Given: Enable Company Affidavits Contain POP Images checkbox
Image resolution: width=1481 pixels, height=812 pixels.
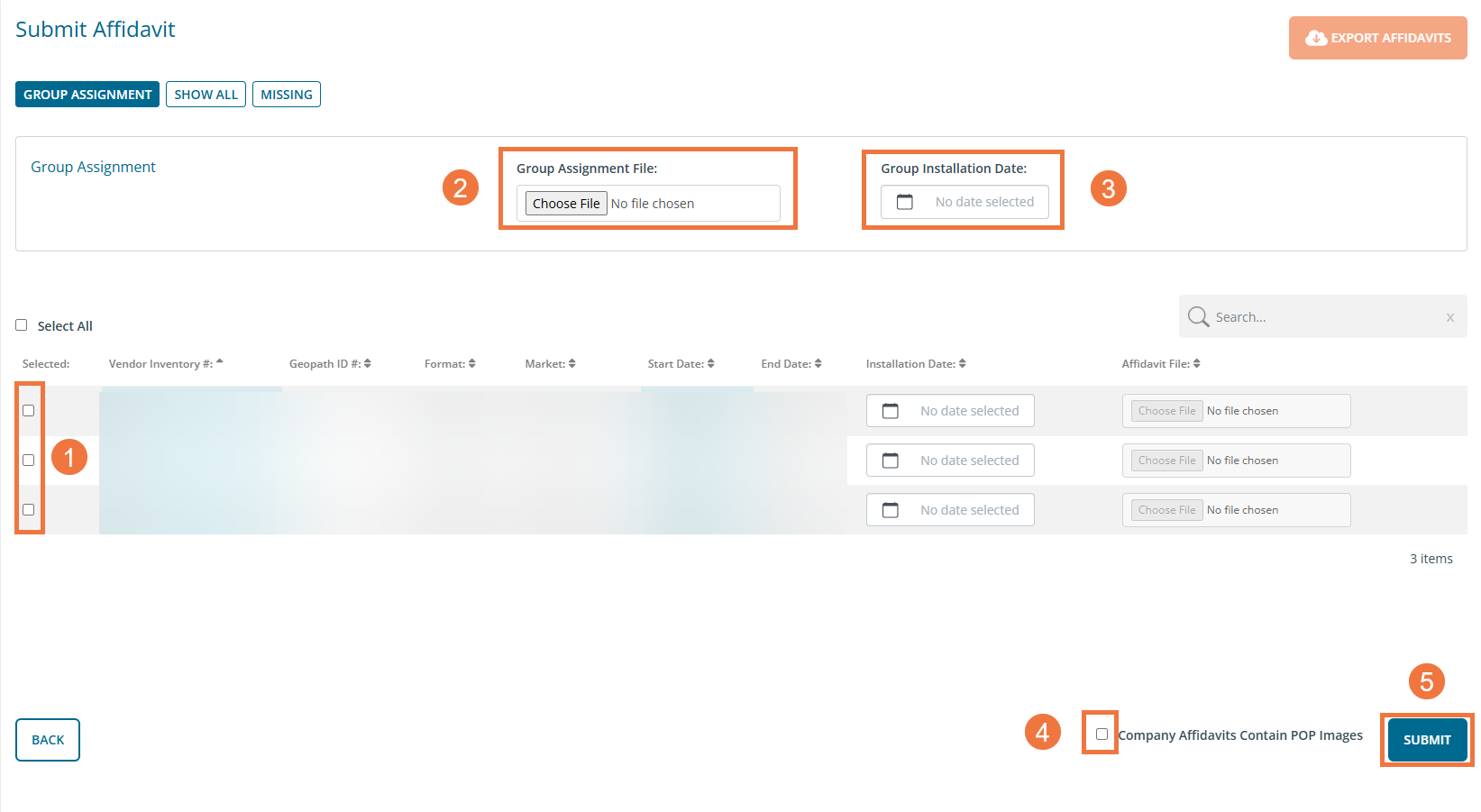Looking at the screenshot, I should click(1102, 734).
